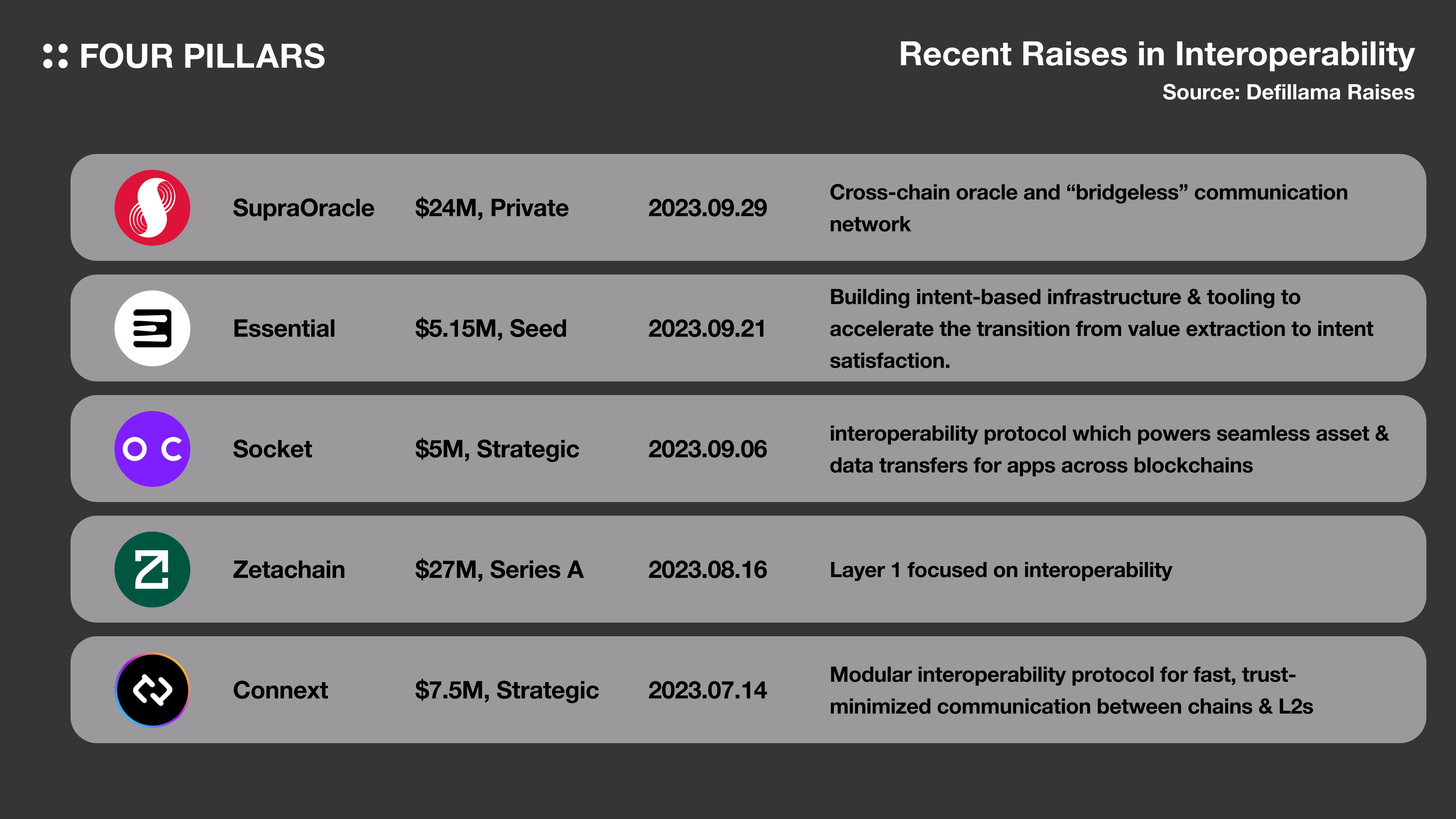Select the $5.15M, Seed raise amount
Image resolution: width=1456 pixels, height=819 pixels.
coord(490,328)
